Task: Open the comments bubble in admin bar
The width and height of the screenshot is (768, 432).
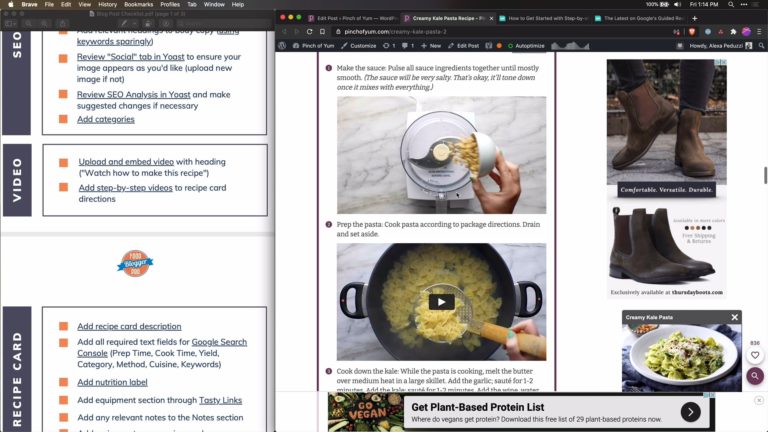Action: (408, 46)
